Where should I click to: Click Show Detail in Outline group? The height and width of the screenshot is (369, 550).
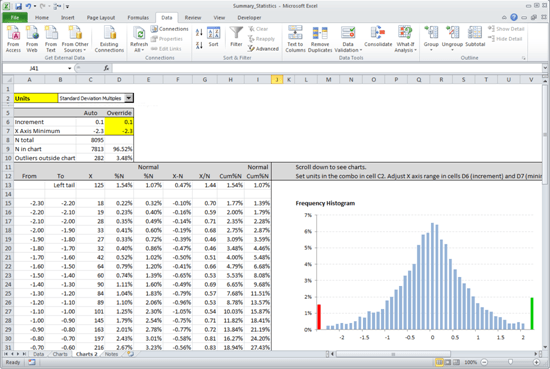pos(506,29)
